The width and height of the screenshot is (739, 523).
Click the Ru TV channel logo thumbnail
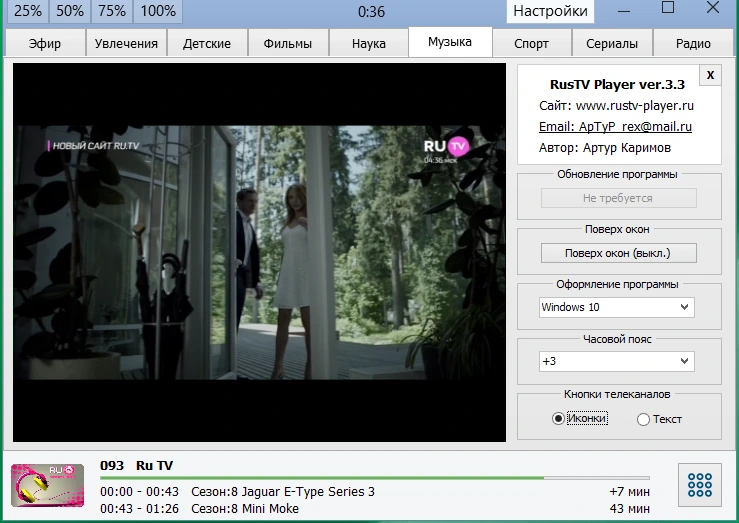click(48, 485)
